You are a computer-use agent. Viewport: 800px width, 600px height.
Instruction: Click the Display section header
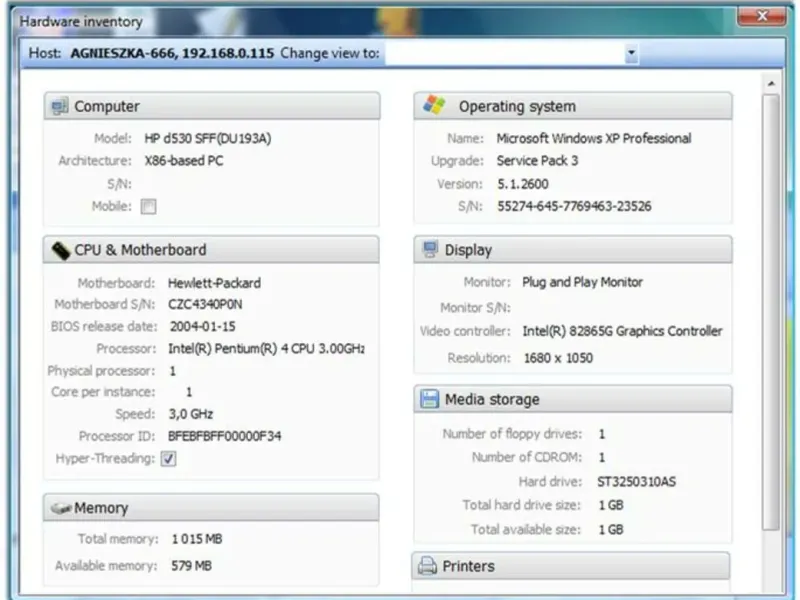click(573, 249)
